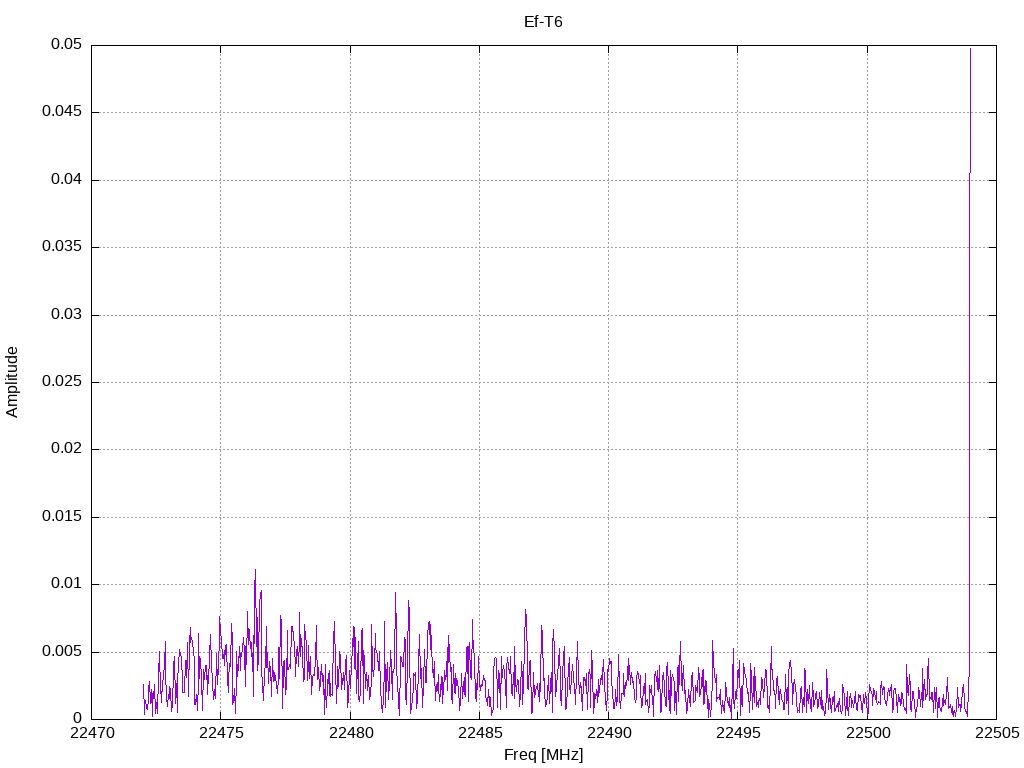Screen dimensions: 1024x768
Task: Select the 0.015 y-axis tick label
Action: click(62, 517)
